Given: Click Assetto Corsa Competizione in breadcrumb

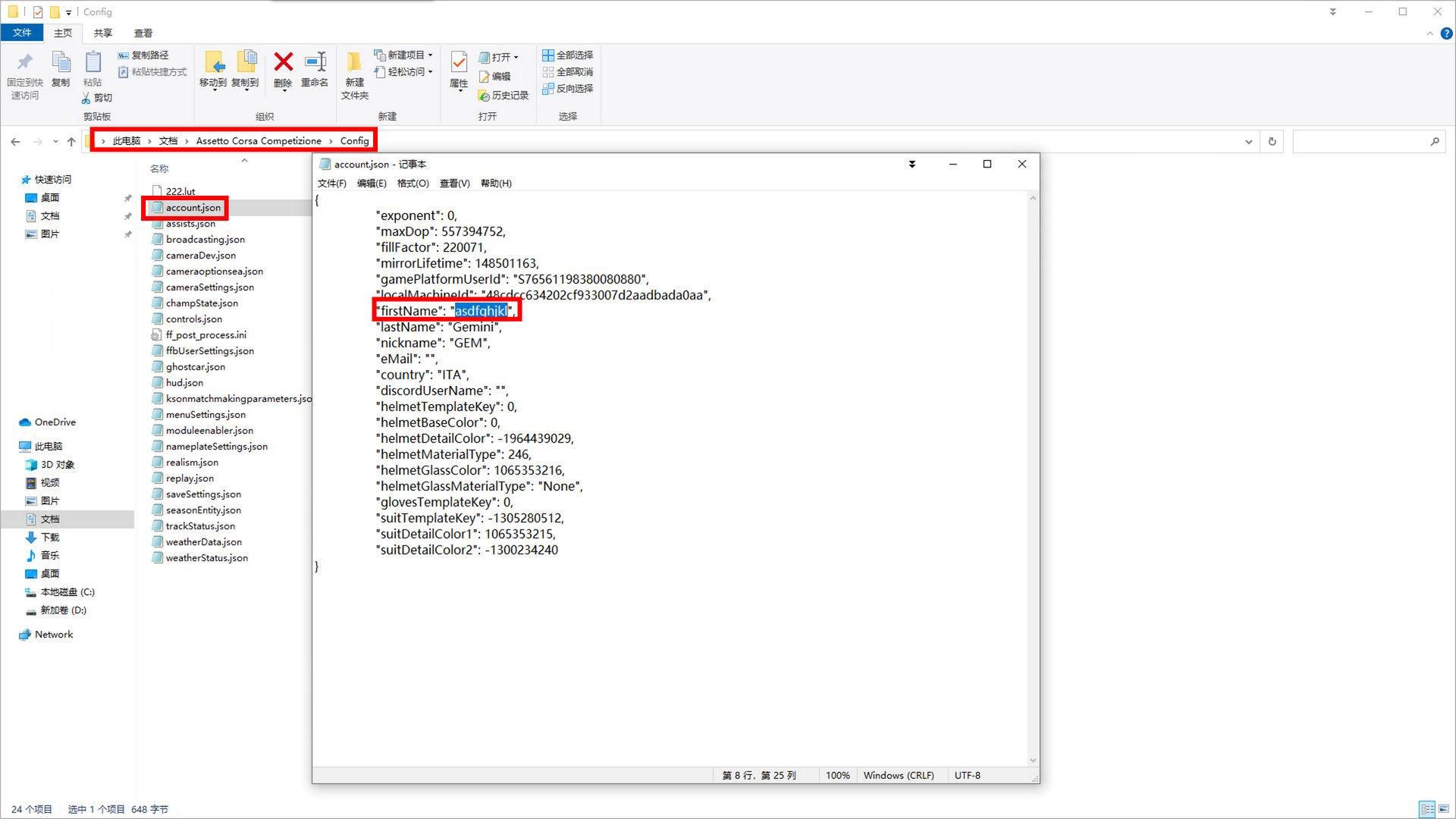Looking at the screenshot, I should (259, 141).
